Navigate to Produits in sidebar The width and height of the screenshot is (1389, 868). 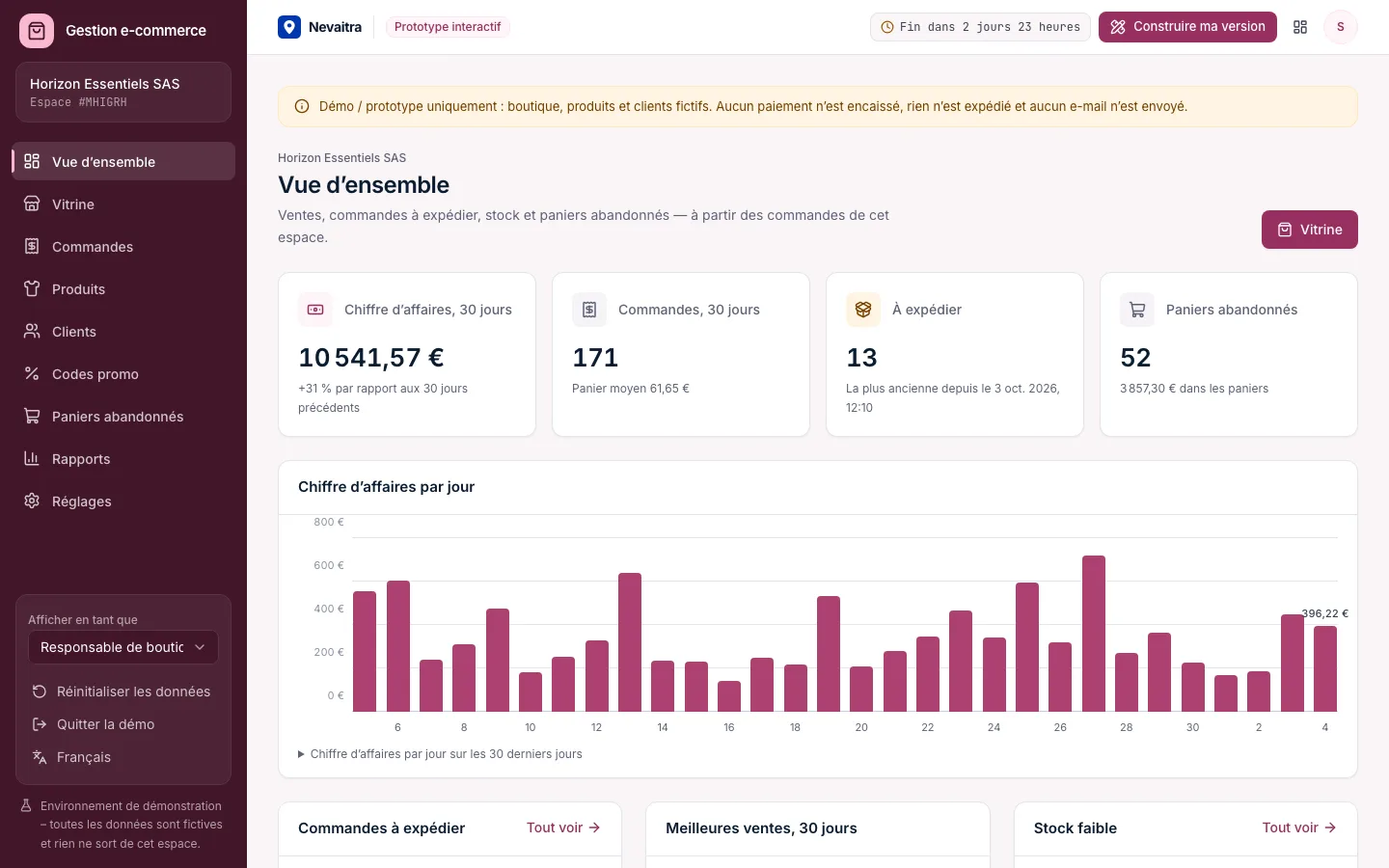[x=123, y=288]
